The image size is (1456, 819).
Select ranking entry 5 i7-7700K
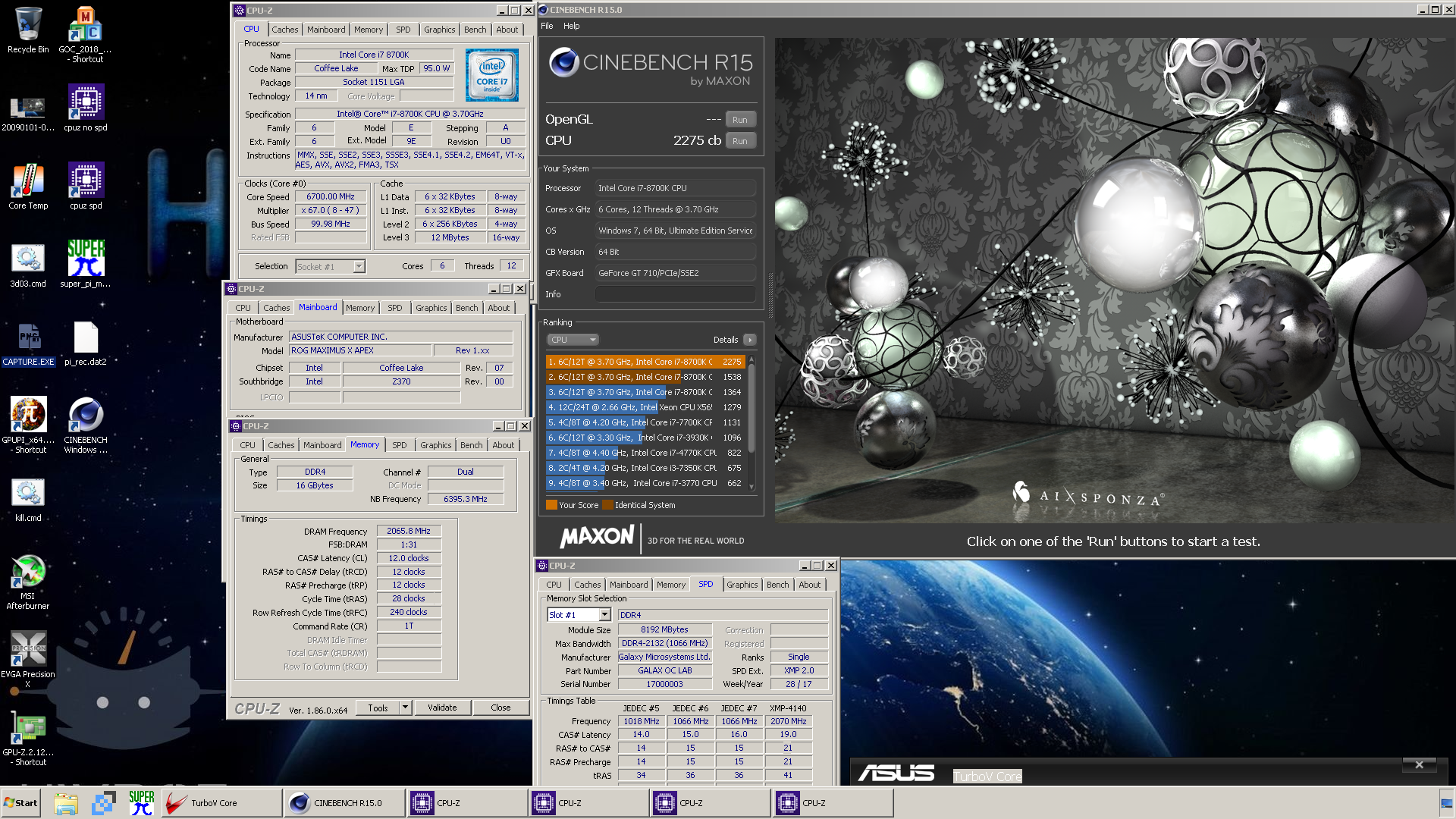pyautogui.click(x=645, y=422)
